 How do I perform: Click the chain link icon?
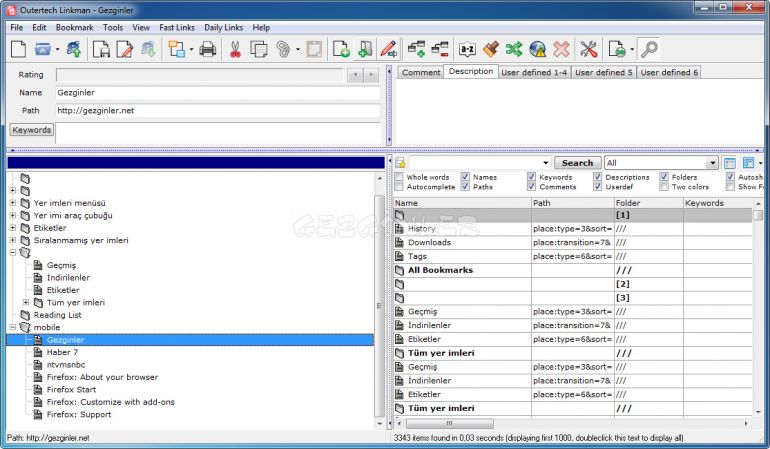coord(283,49)
